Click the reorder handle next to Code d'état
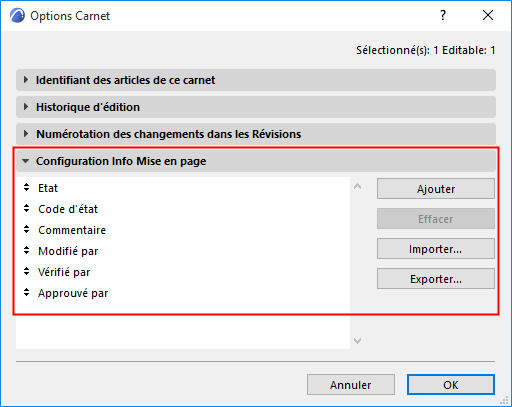The image size is (512, 407). click(x=27, y=209)
